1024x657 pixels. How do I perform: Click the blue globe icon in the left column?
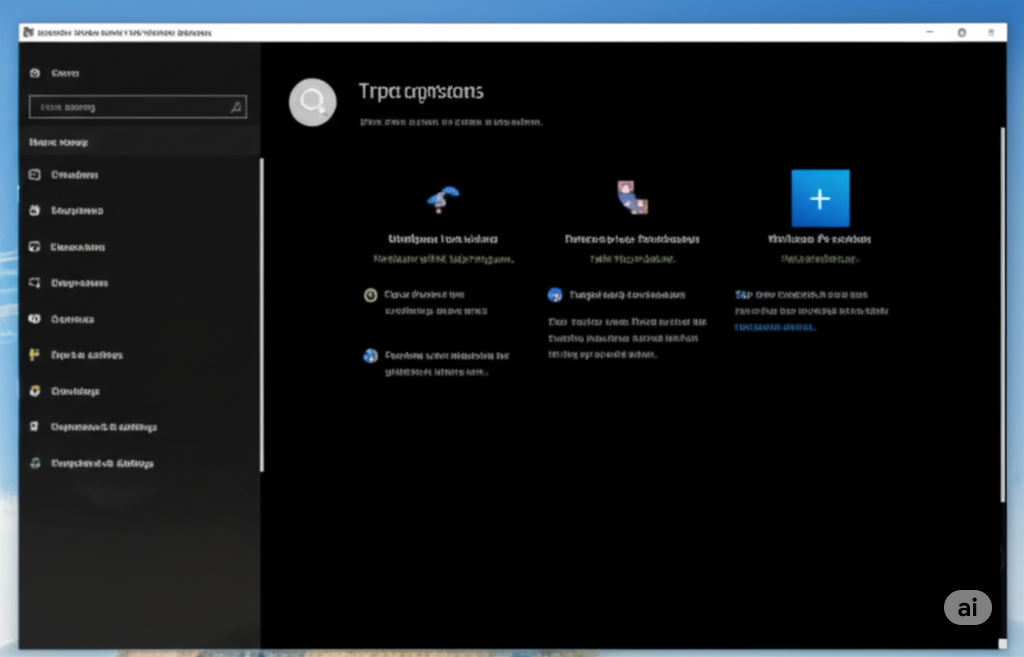(370, 356)
